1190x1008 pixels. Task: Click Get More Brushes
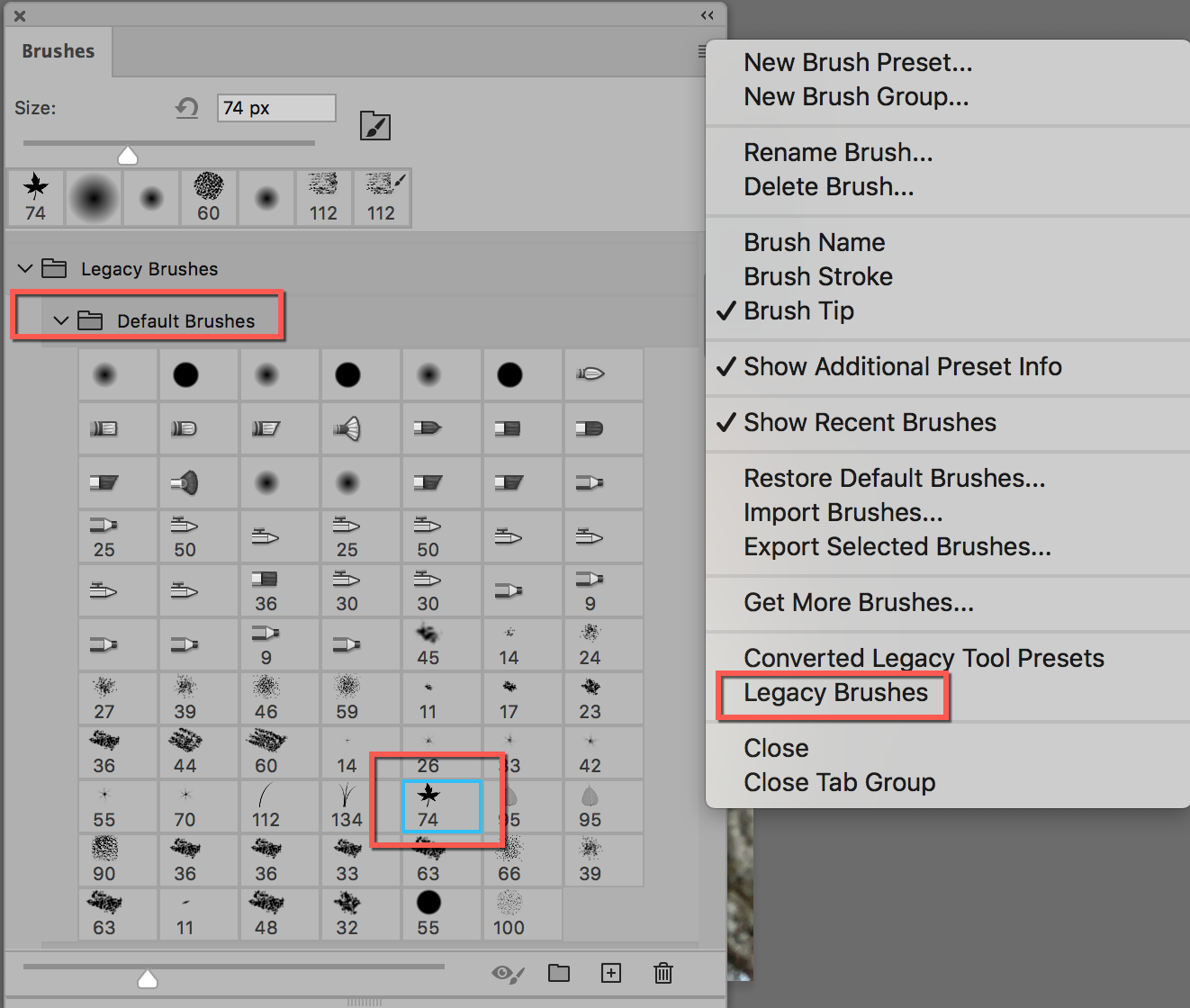tap(858, 602)
